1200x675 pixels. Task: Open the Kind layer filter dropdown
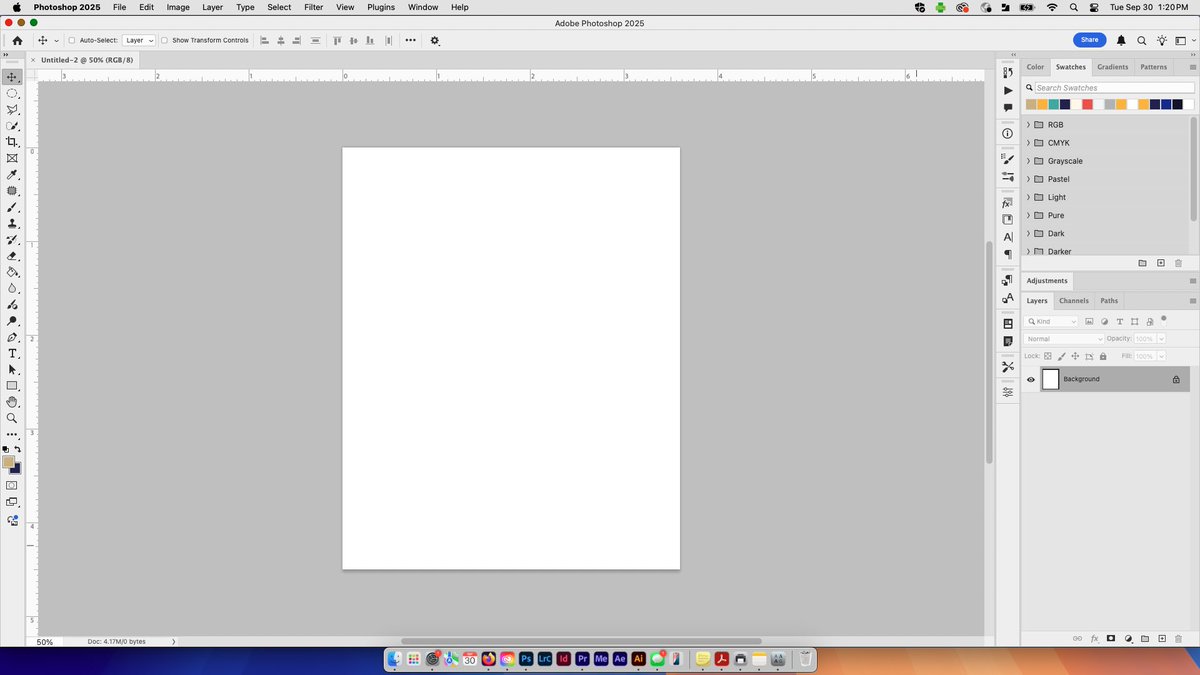(1052, 322)
